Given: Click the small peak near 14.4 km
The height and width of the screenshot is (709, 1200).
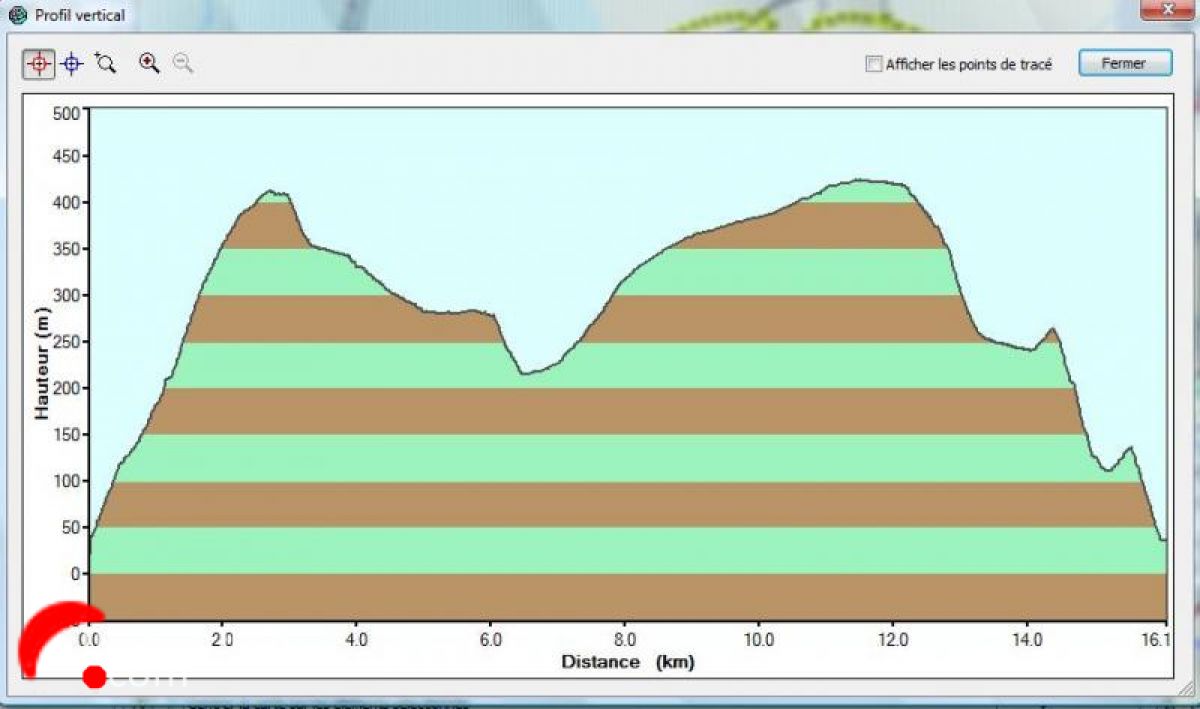Looking at the screenshot, I should click(1051, 329).
